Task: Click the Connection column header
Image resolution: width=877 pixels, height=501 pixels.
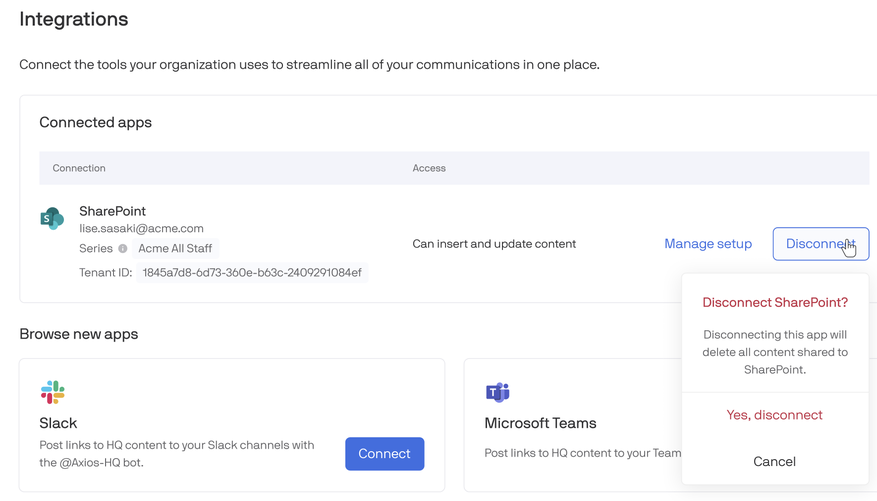Action: [79, 168]
